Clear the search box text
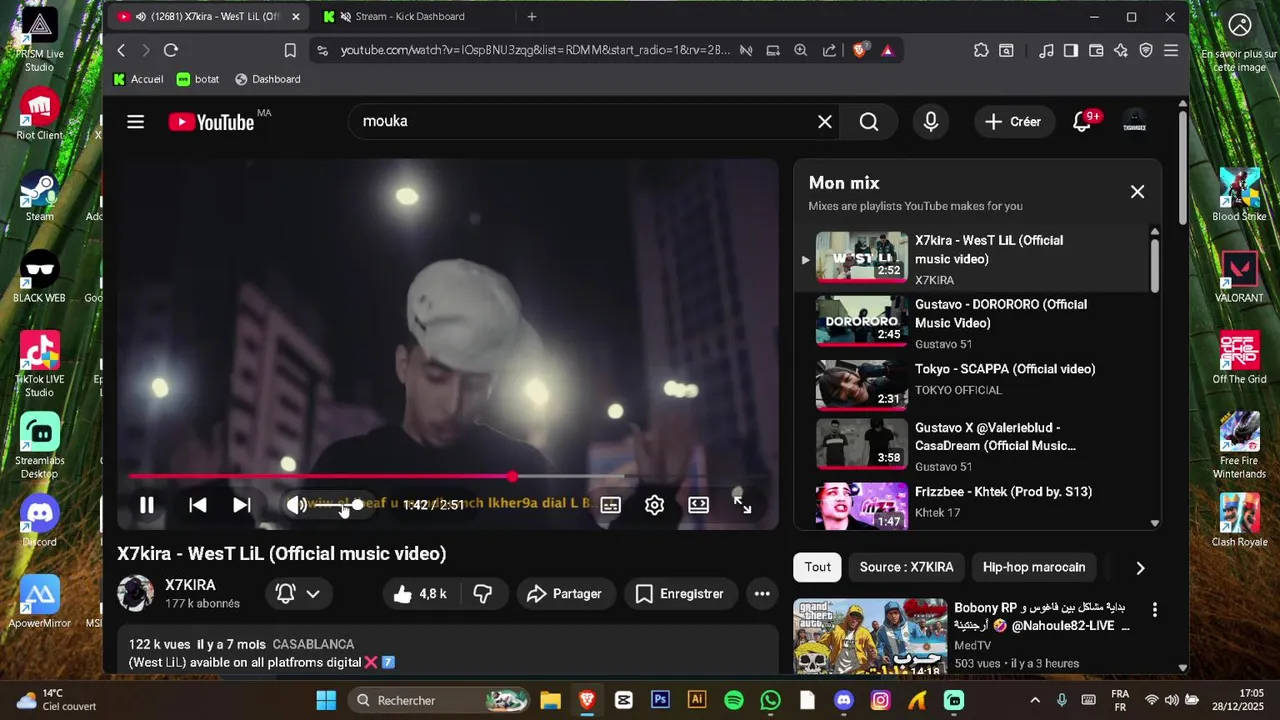The image size is (1280, 720). click(825, 122)
